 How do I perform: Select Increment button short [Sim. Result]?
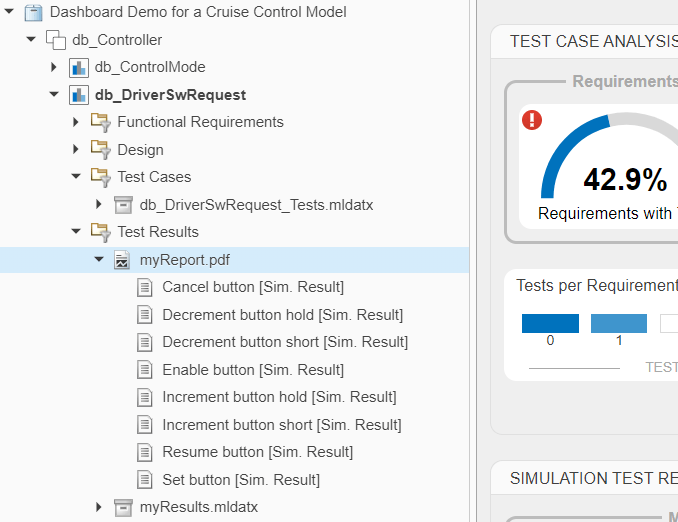coord(281,425)
